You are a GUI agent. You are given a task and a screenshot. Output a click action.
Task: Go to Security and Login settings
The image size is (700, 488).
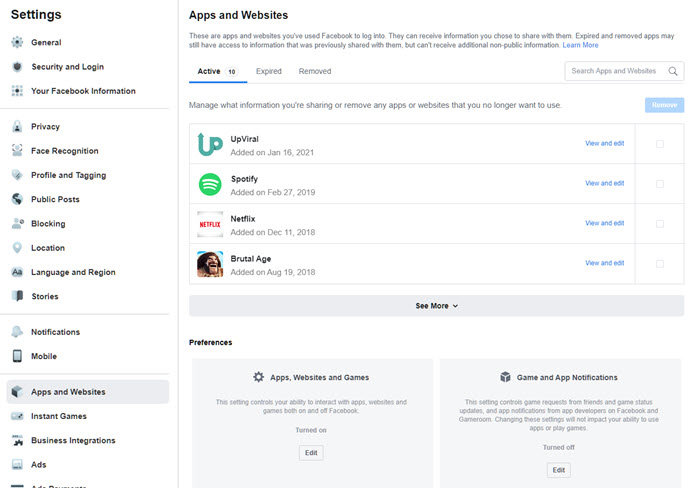click(67, 67)
